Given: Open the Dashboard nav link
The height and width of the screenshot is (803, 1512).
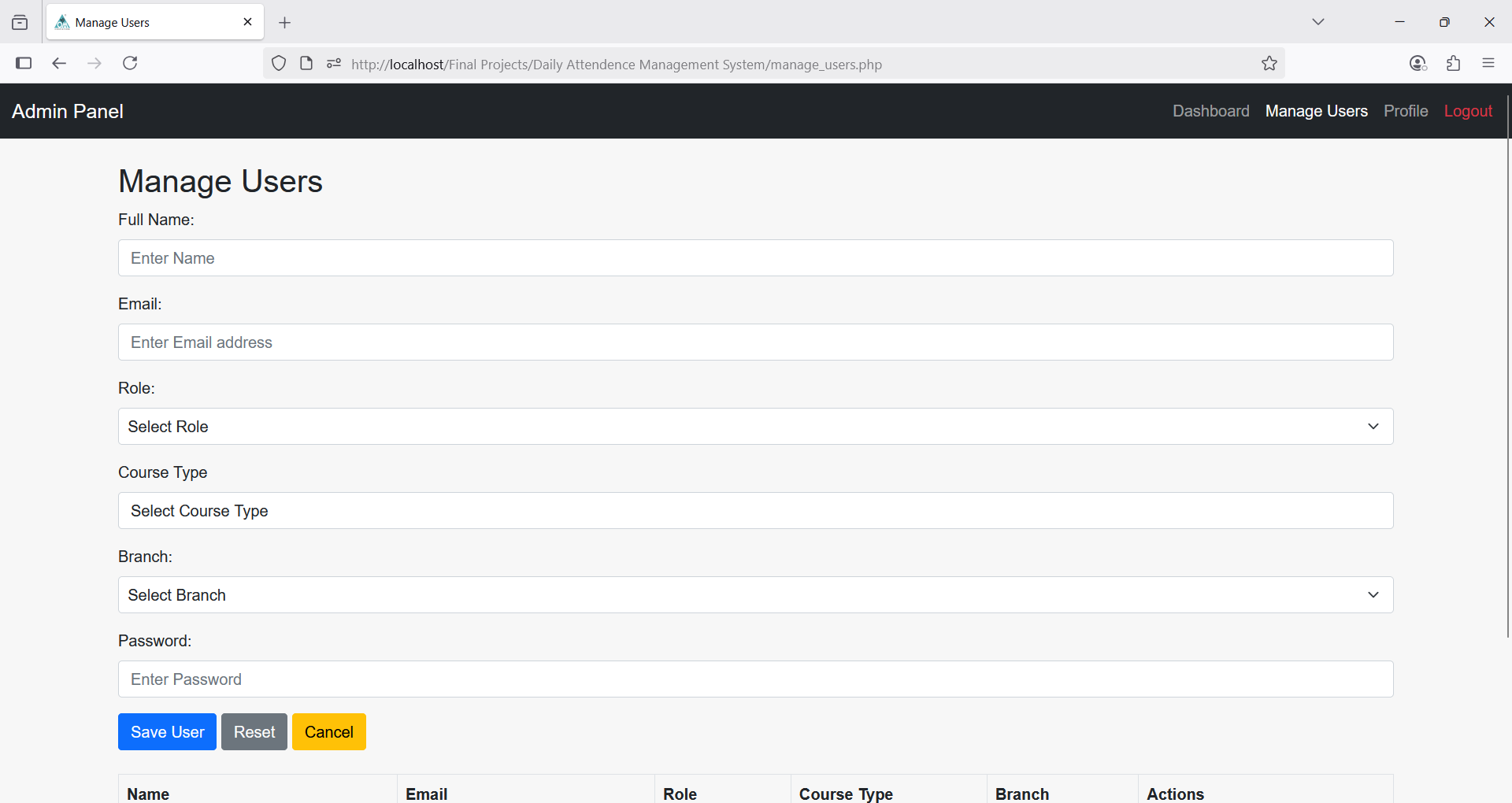Looking at the screenshot, I should (1210, 111).
